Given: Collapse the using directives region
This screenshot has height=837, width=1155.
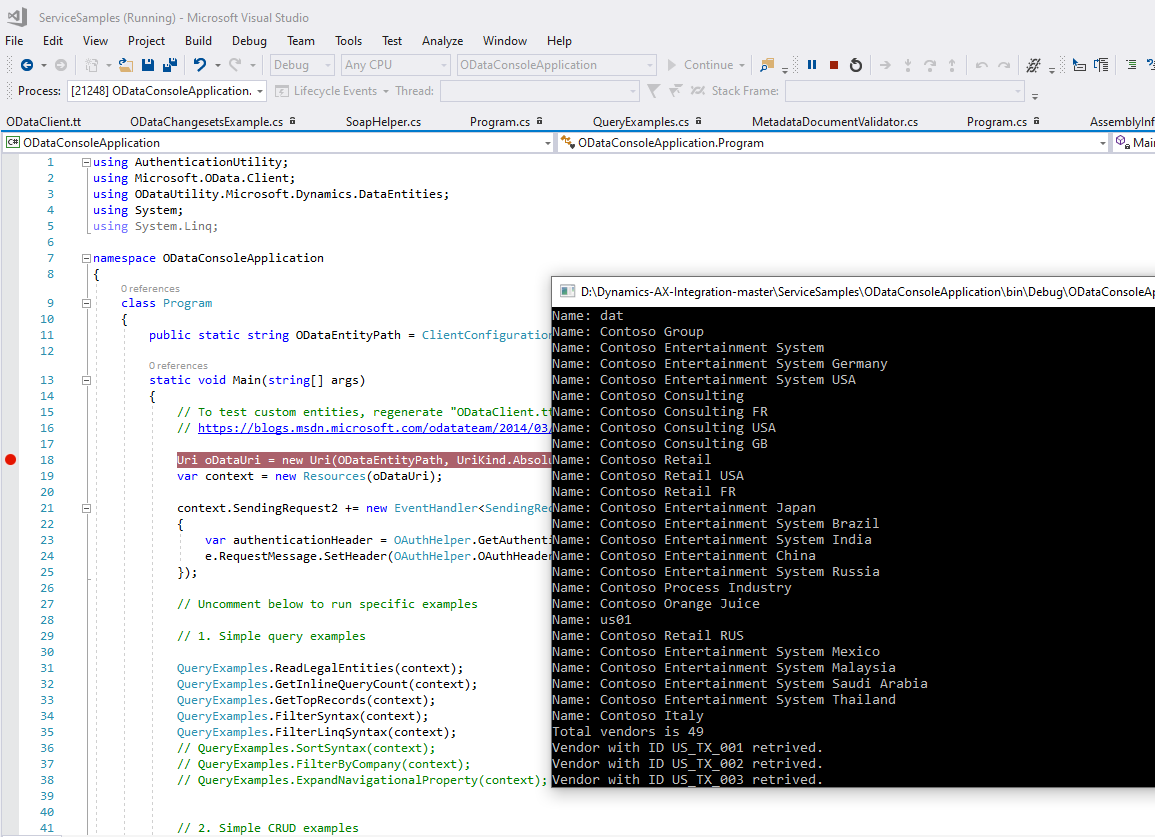Looking at the screenshot, I should pos(86,162).
